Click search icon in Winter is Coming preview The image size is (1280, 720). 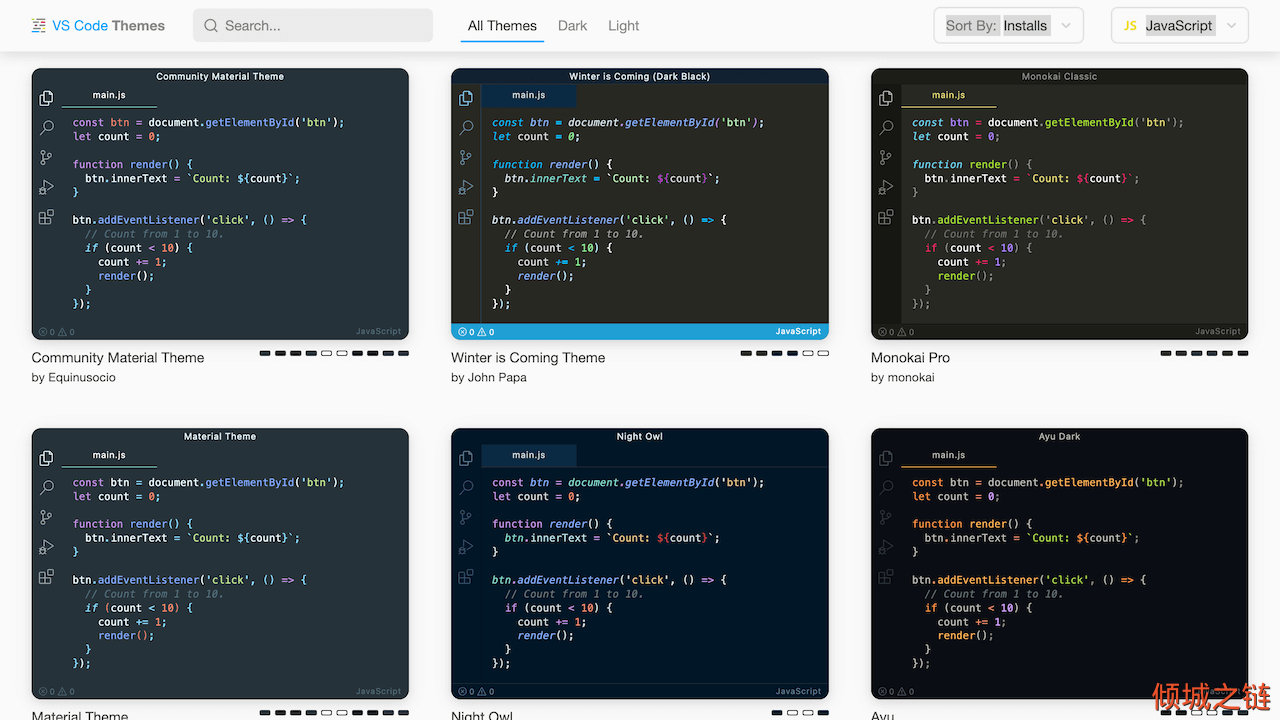(x=466, y=127)
